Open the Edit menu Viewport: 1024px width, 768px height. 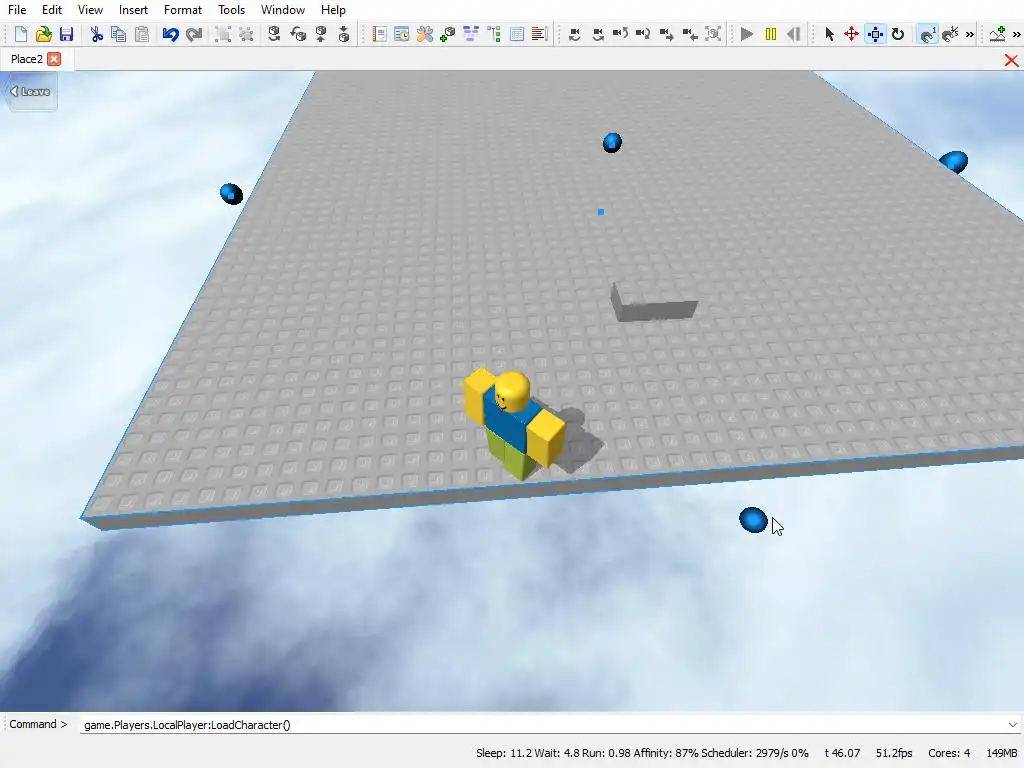[52, 10]
